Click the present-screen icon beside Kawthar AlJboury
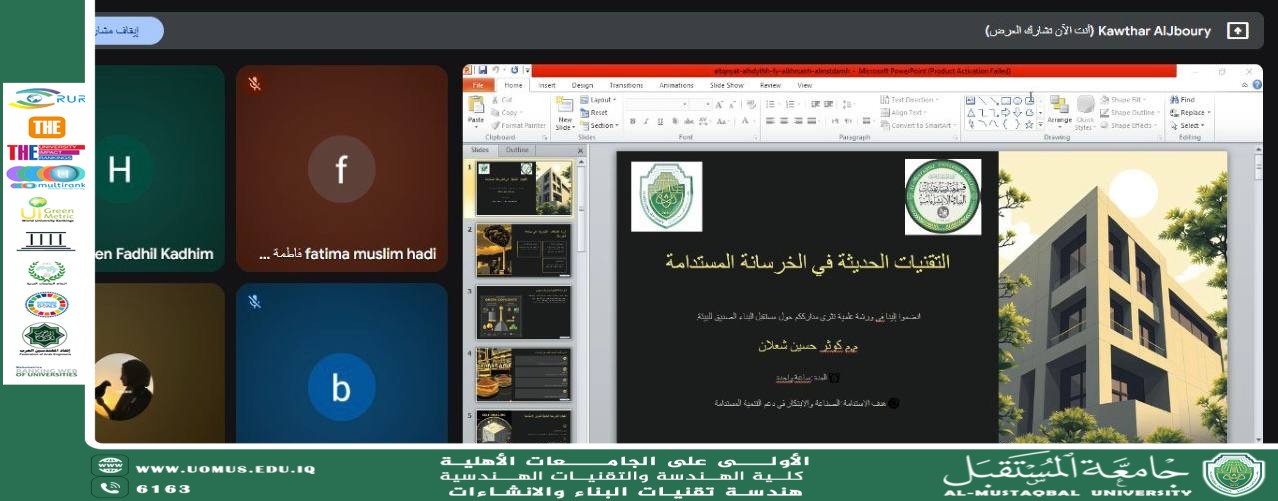 coord(1237,31)
